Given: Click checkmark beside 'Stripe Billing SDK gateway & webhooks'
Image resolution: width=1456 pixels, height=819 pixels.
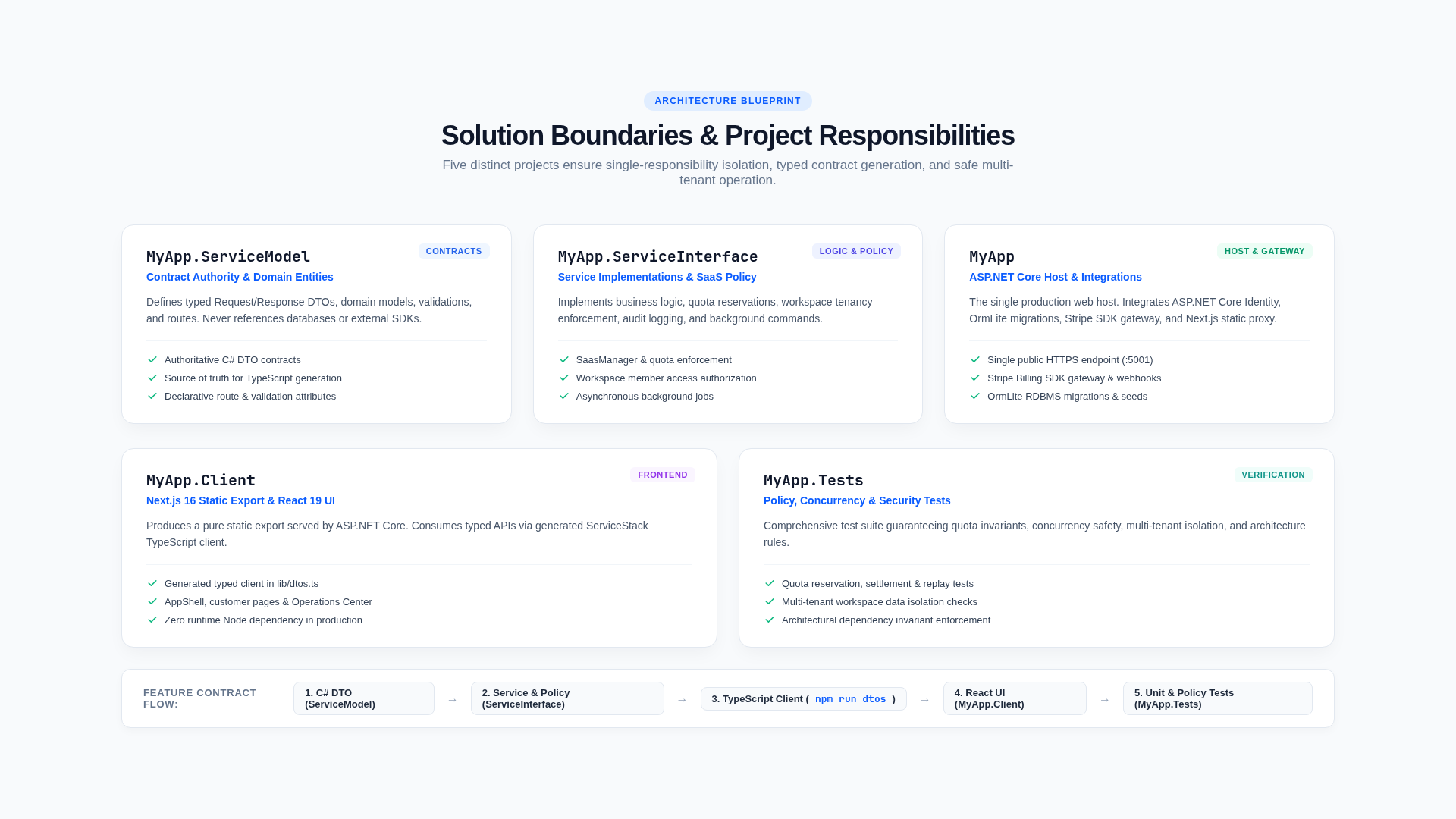Looking at the screenshot, I should tap(975, 378).
